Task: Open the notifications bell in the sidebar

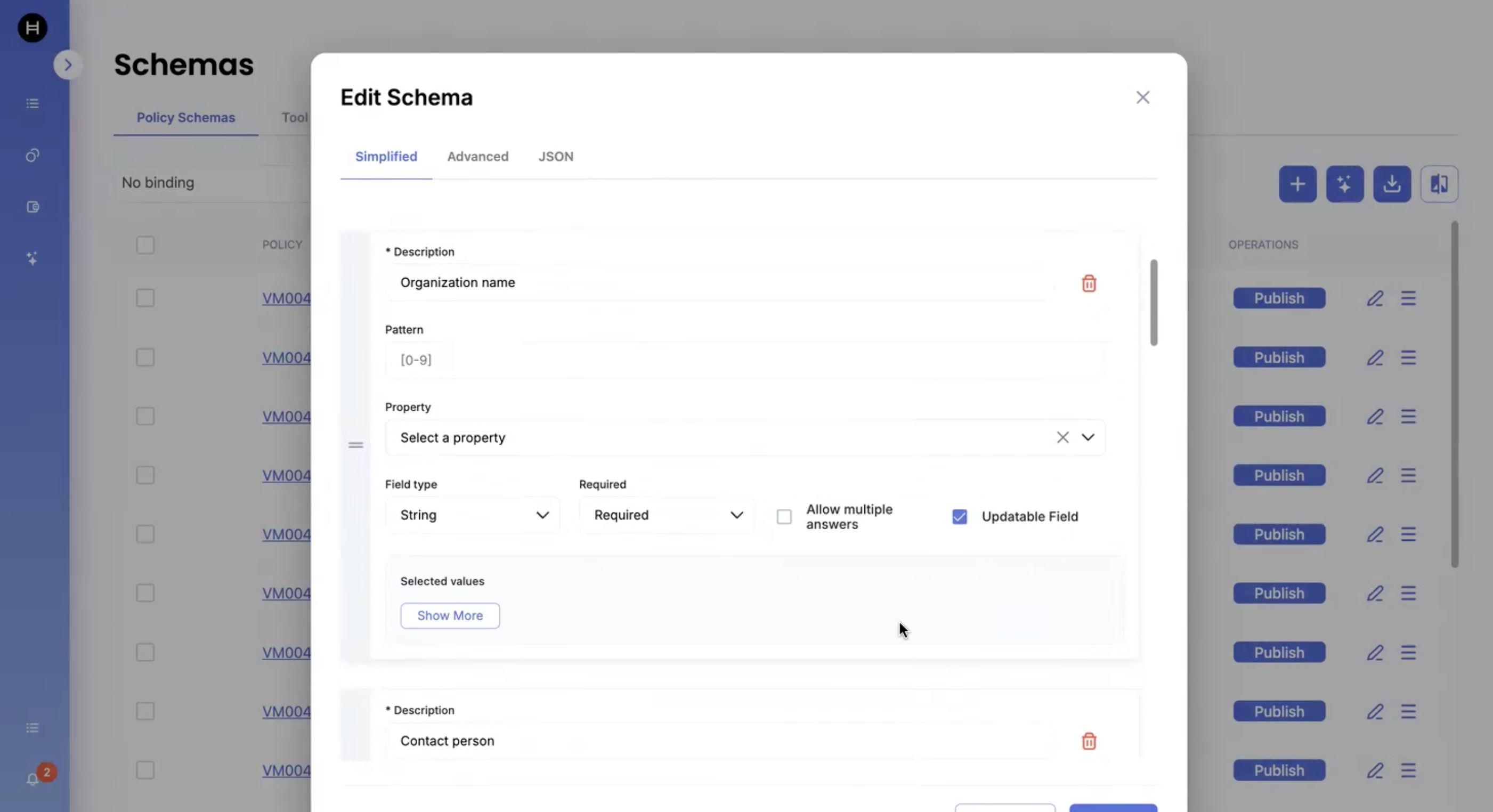Action: (33, 779)
